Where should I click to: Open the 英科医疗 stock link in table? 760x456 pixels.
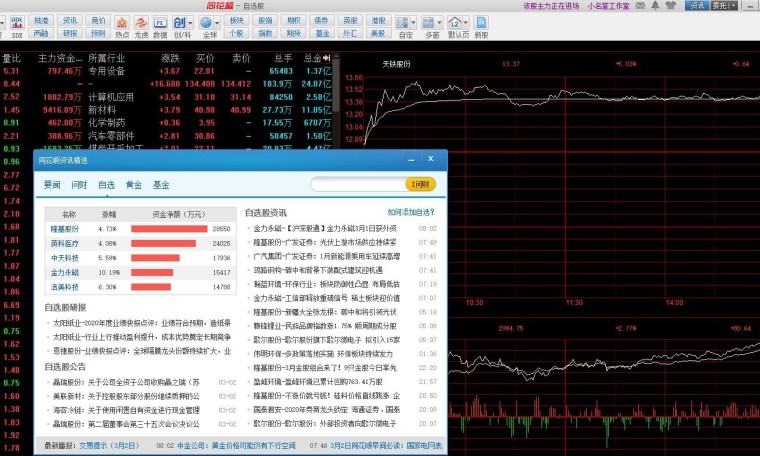tap(64, 243)
